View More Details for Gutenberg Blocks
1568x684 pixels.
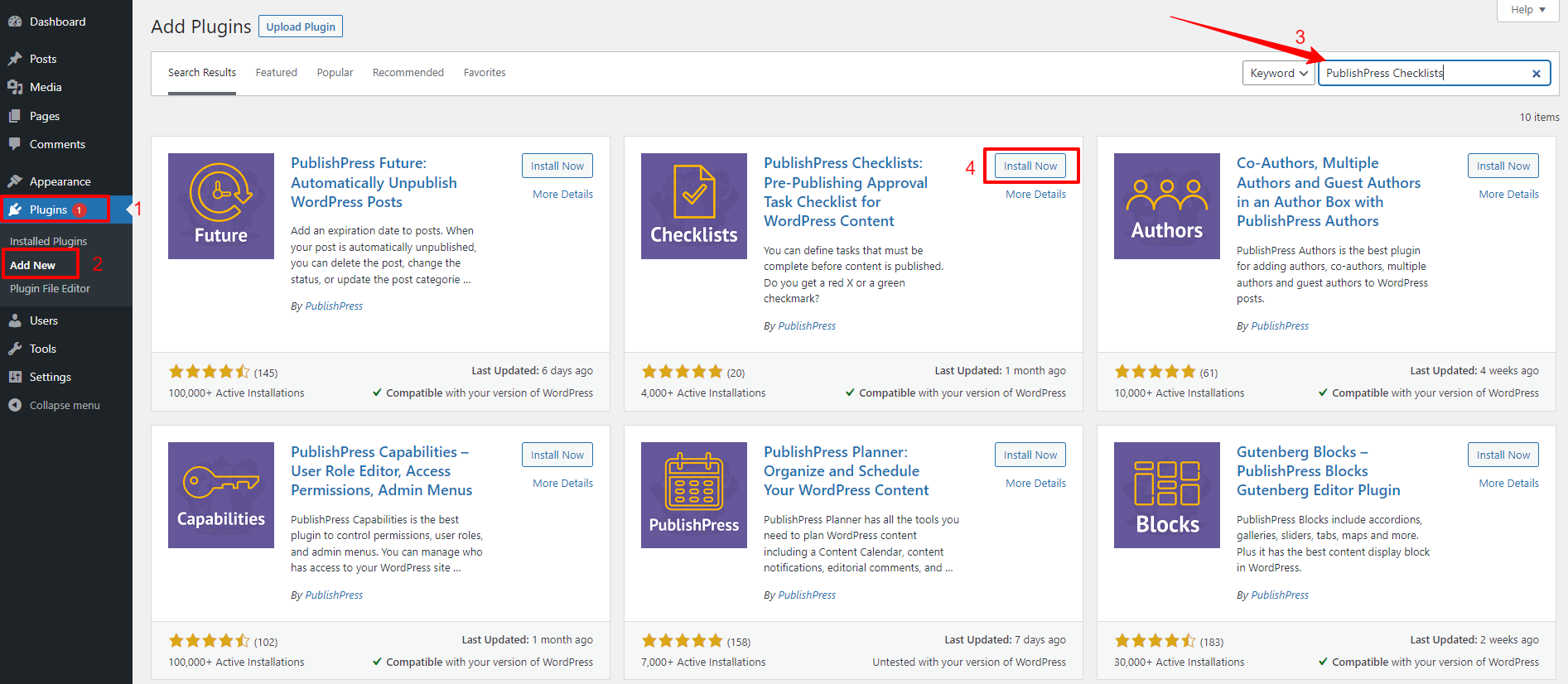point(1508,484)
